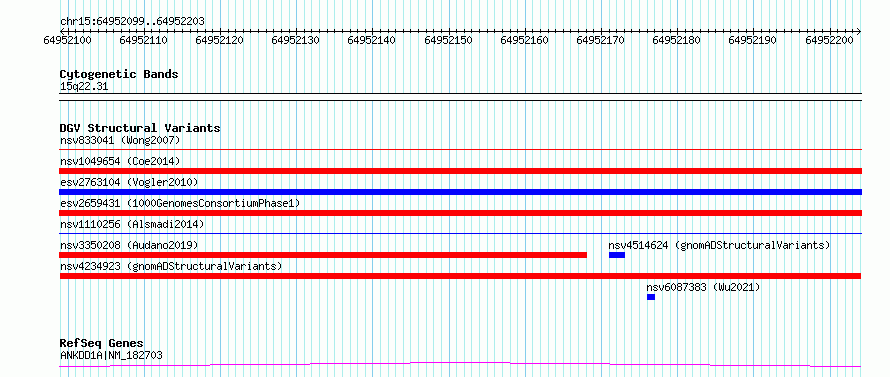Image resolution: width=890 pixels, height=377 pixels.
Task: Select variant label nsv1049654 (Coe2014)
Action: (120, 161)
